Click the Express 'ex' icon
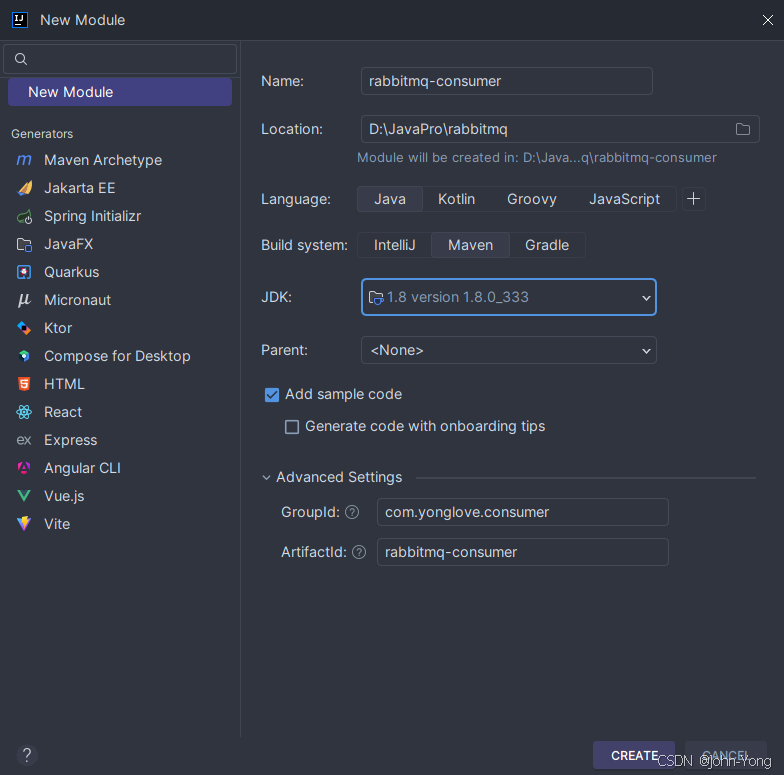784x775 pixels. click(x=24, y=440)
